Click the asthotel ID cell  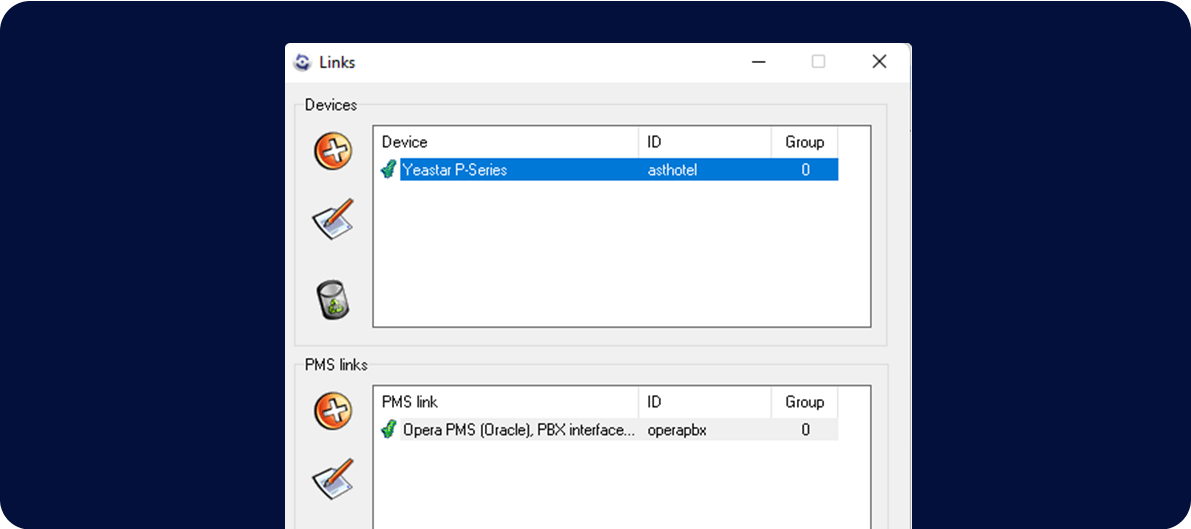tap(673, 170)
